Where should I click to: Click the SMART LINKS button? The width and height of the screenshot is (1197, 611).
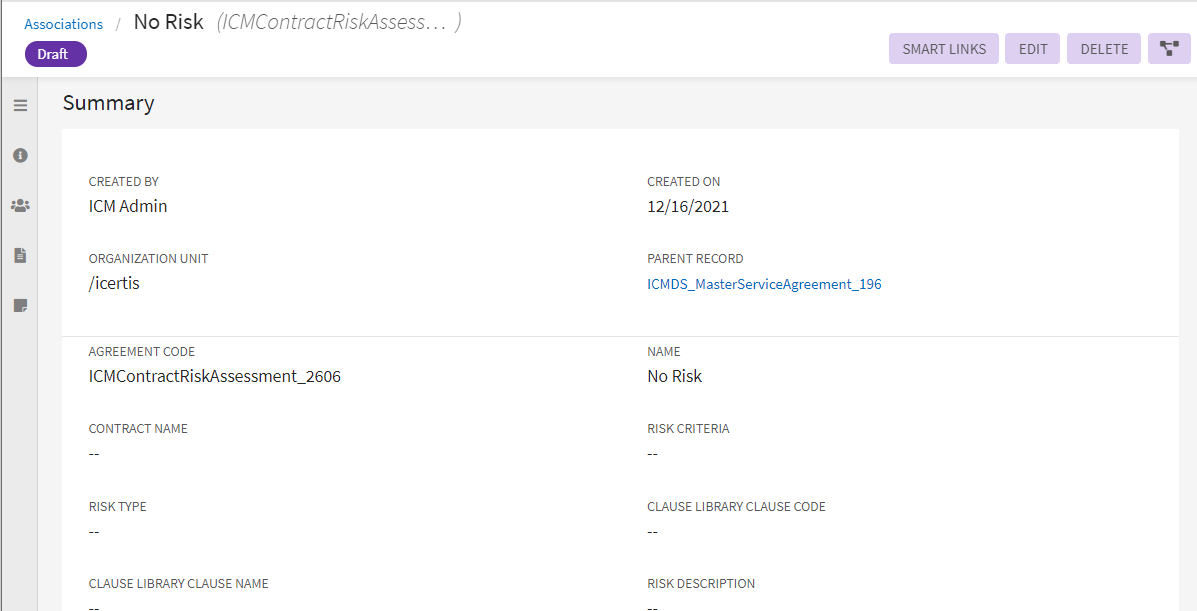[x=943, y=49]
